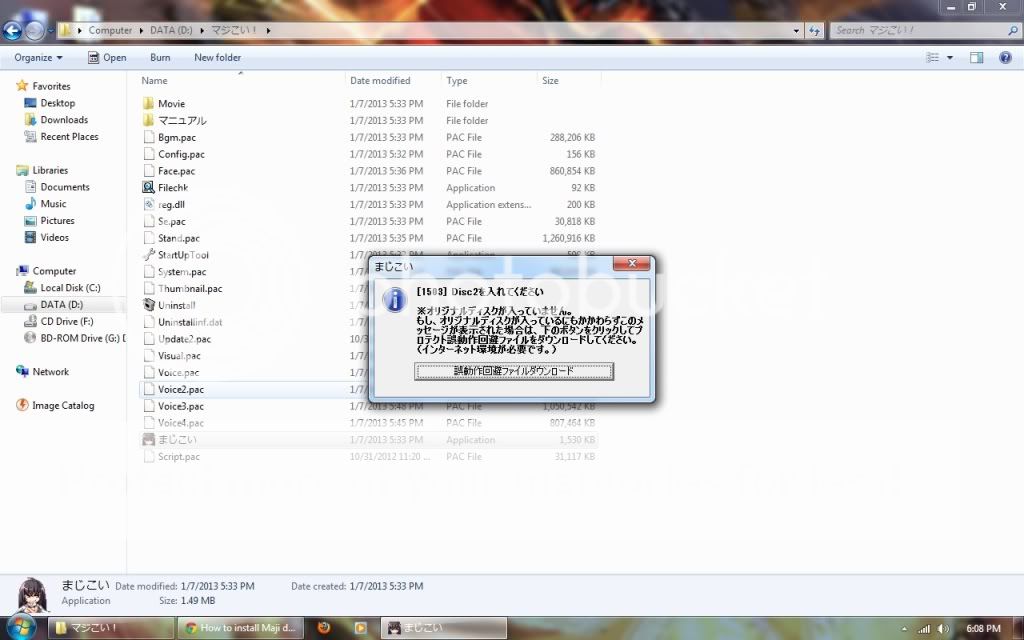Click the Burn toolbar button
1024x640 pixels.
[160, 58]
